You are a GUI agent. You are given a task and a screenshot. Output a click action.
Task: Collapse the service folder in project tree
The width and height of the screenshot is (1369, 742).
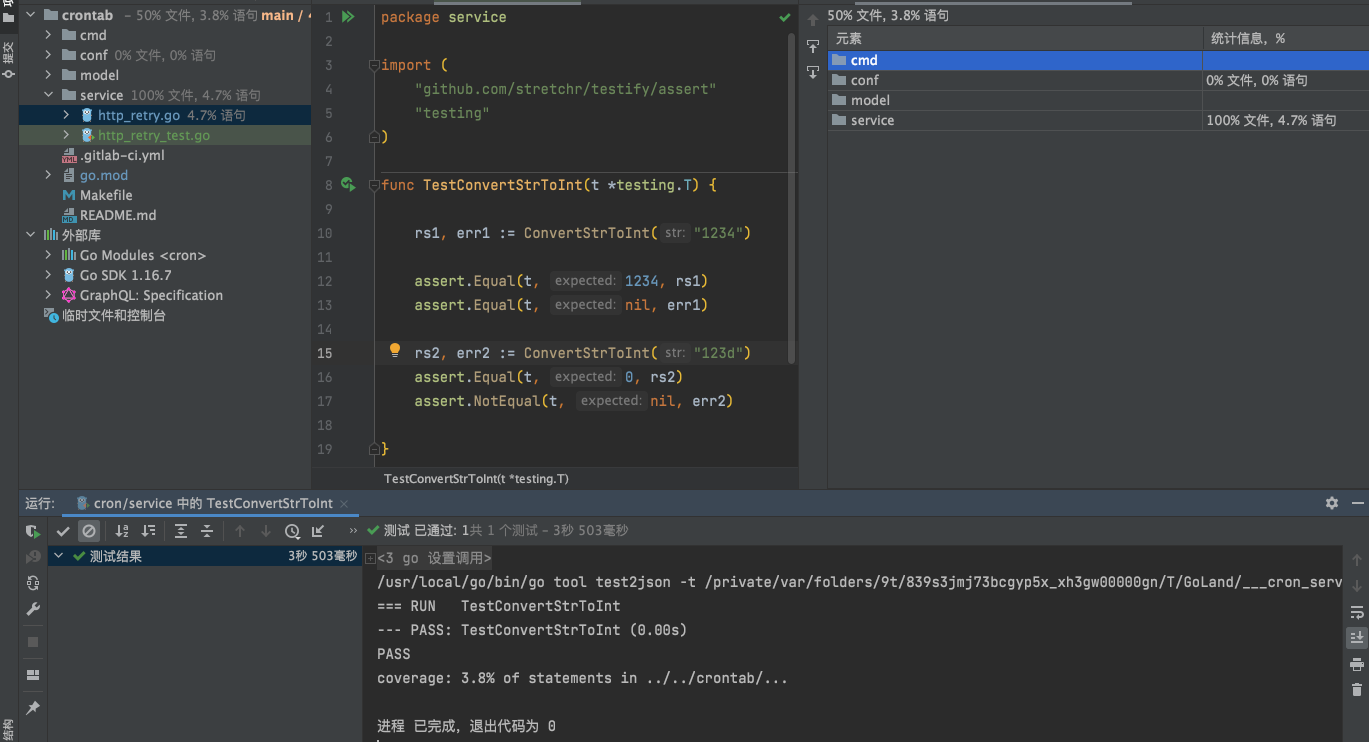[x=48, y=95]
